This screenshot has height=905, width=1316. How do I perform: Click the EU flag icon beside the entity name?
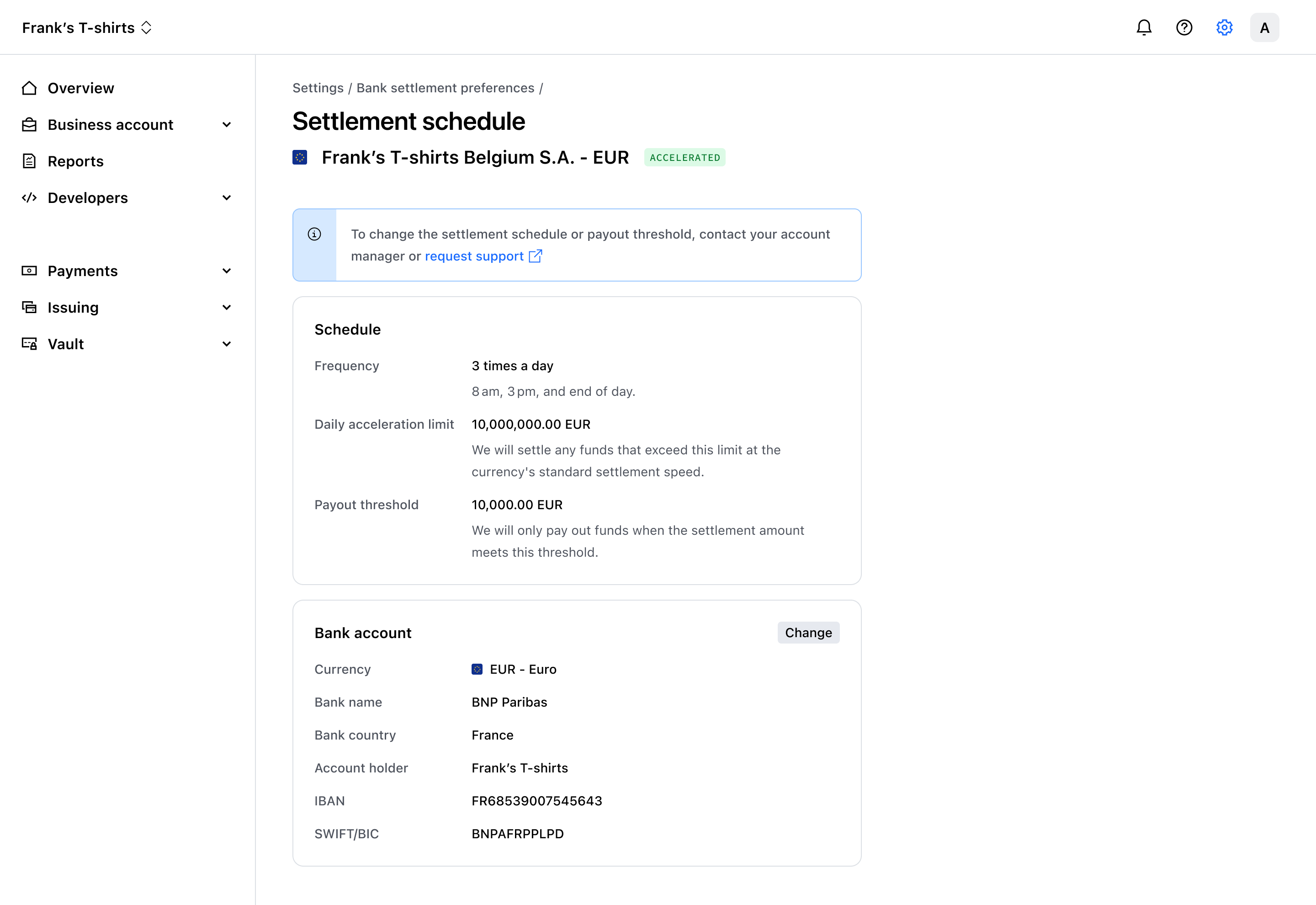coord(300,158)
